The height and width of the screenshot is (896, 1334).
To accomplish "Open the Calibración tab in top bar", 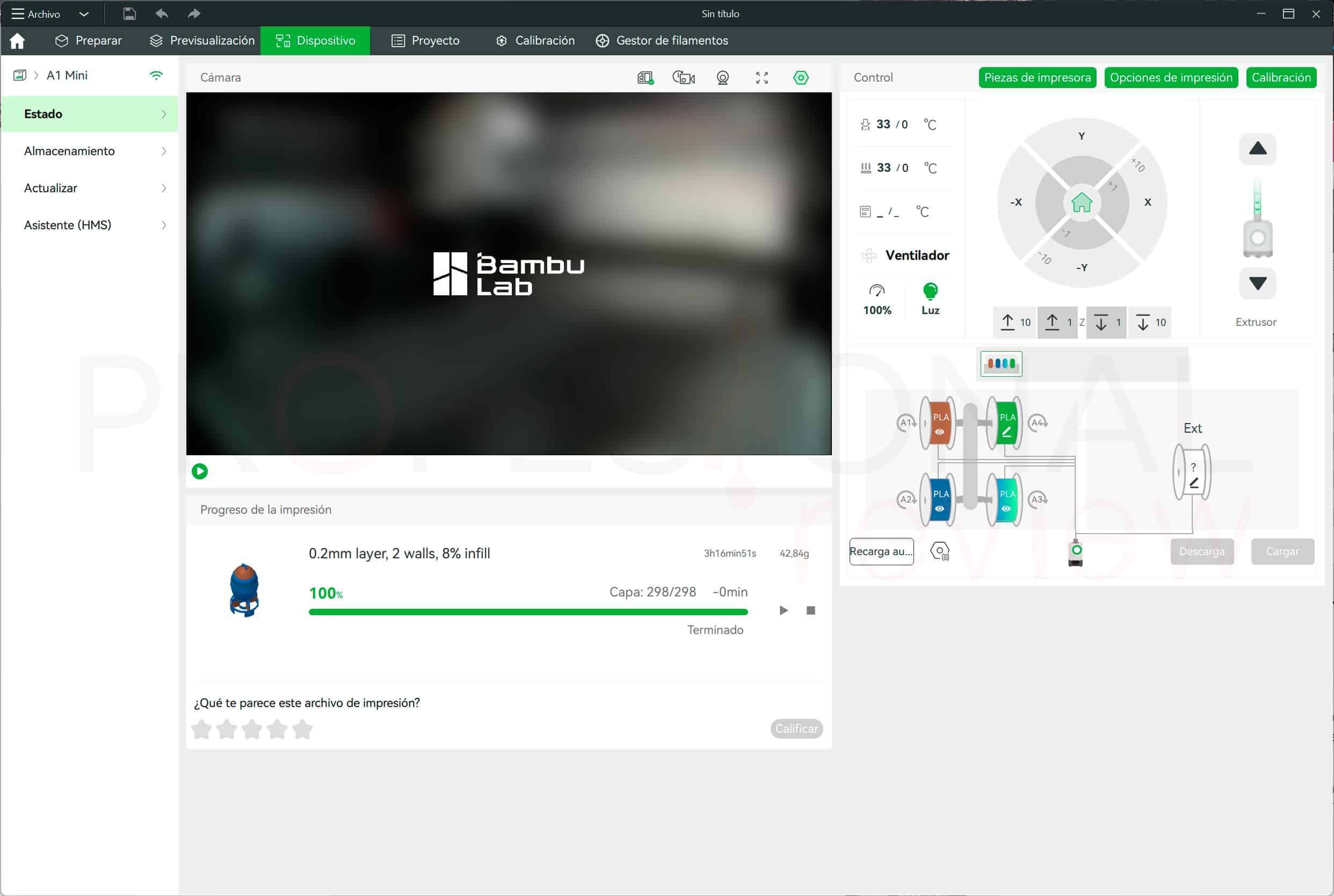I will (x=535, y=41).
